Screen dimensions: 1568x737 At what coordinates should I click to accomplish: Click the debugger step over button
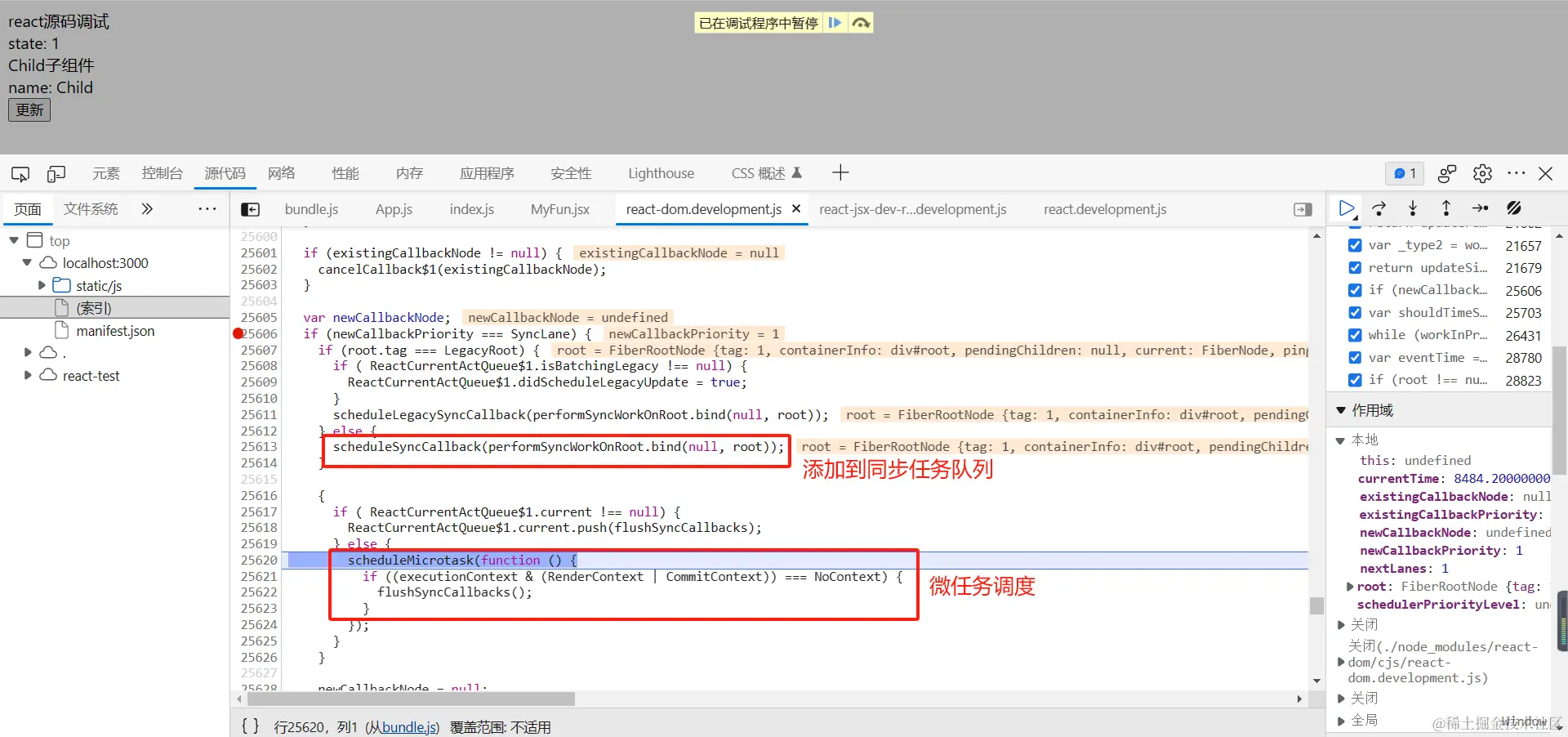(x=1379, y=208)
